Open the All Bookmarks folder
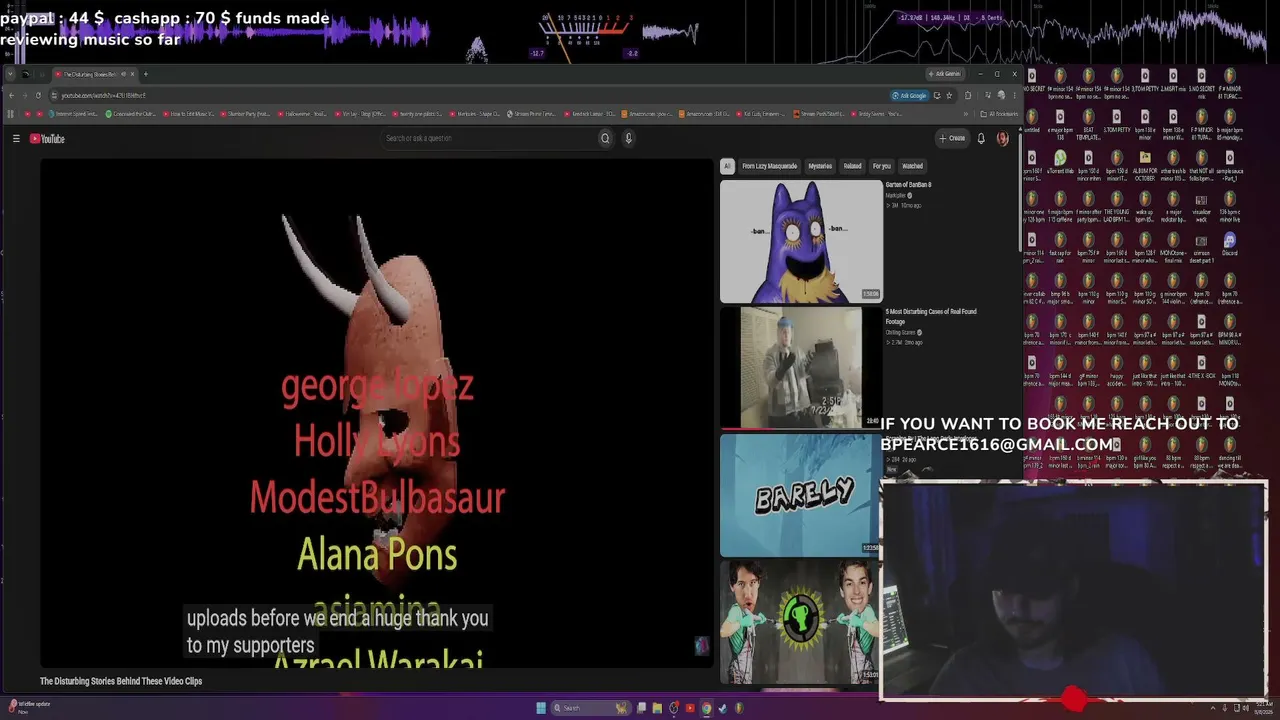Viewport: 1280px width, 720px height. click(x=998, y=114)
